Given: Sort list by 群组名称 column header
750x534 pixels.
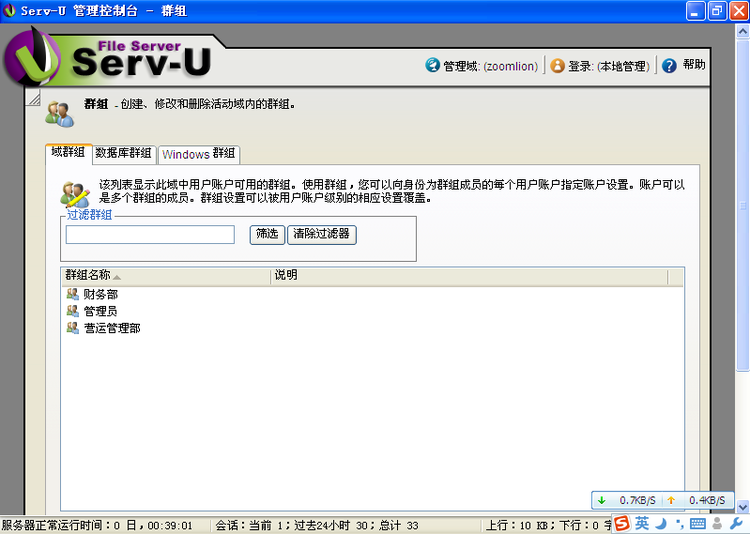Looking at the screenshot, I should 88,275.
